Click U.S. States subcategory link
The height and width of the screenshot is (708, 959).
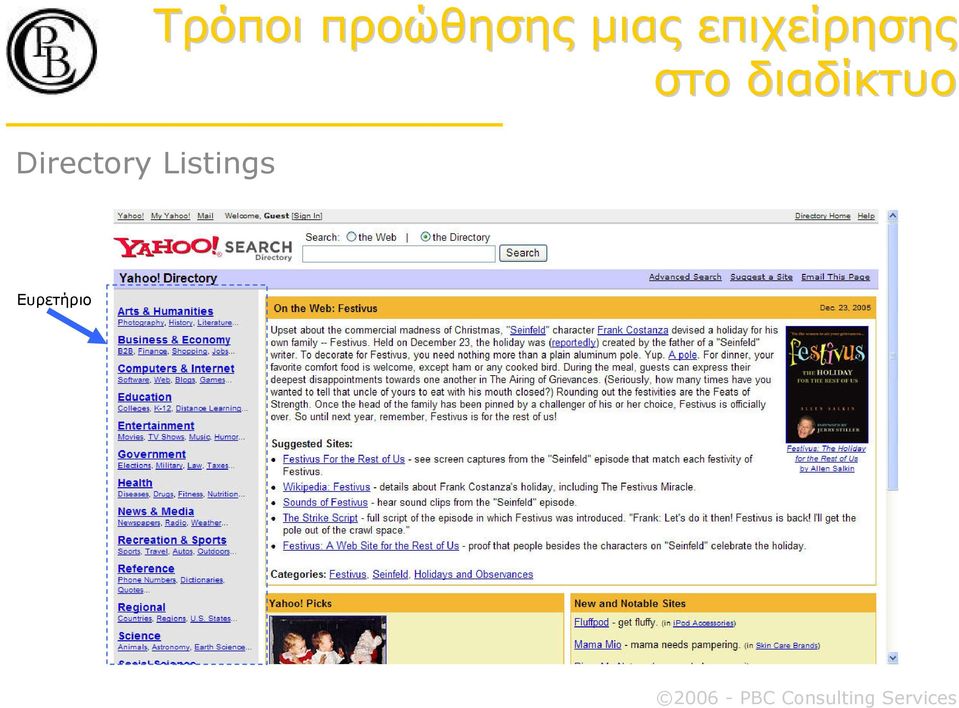[210, 618]
